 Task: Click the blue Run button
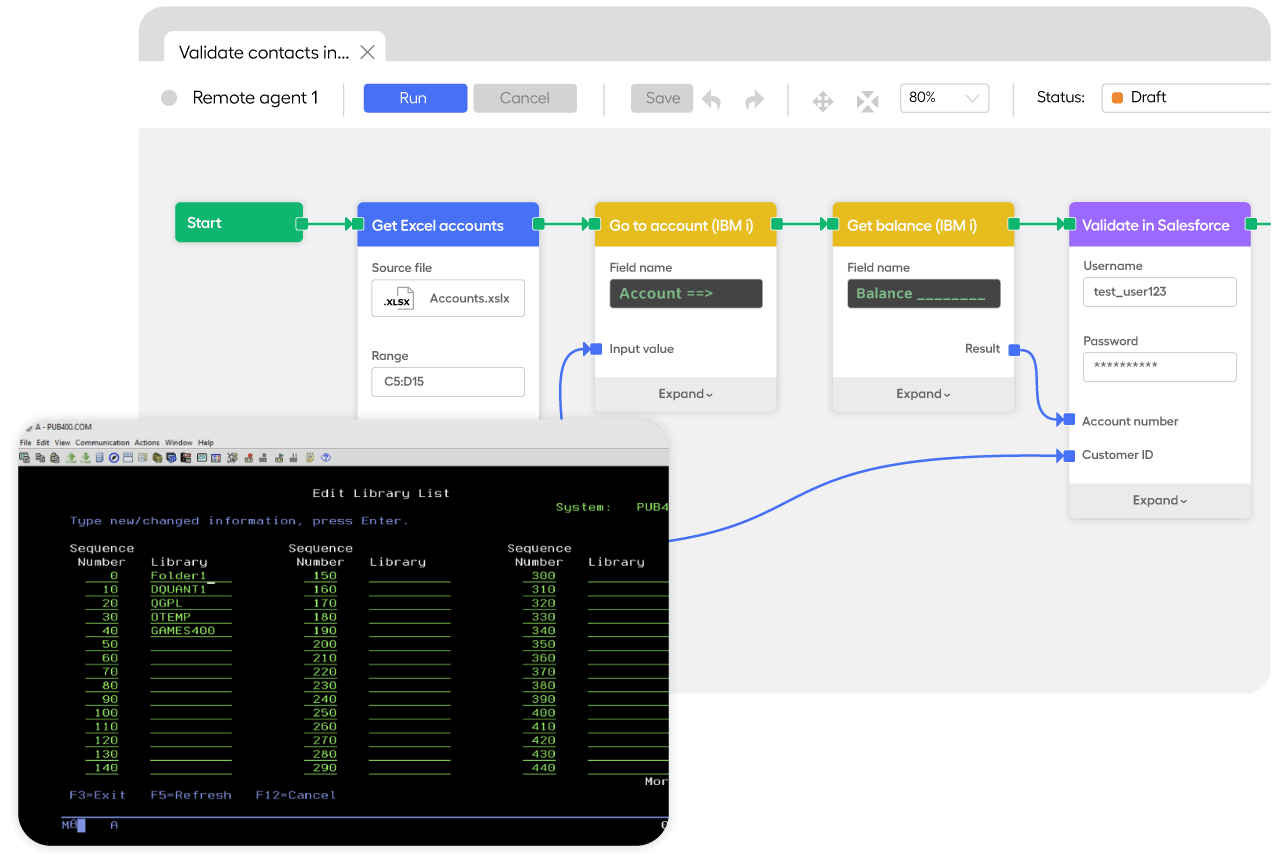tap(415, 98)
